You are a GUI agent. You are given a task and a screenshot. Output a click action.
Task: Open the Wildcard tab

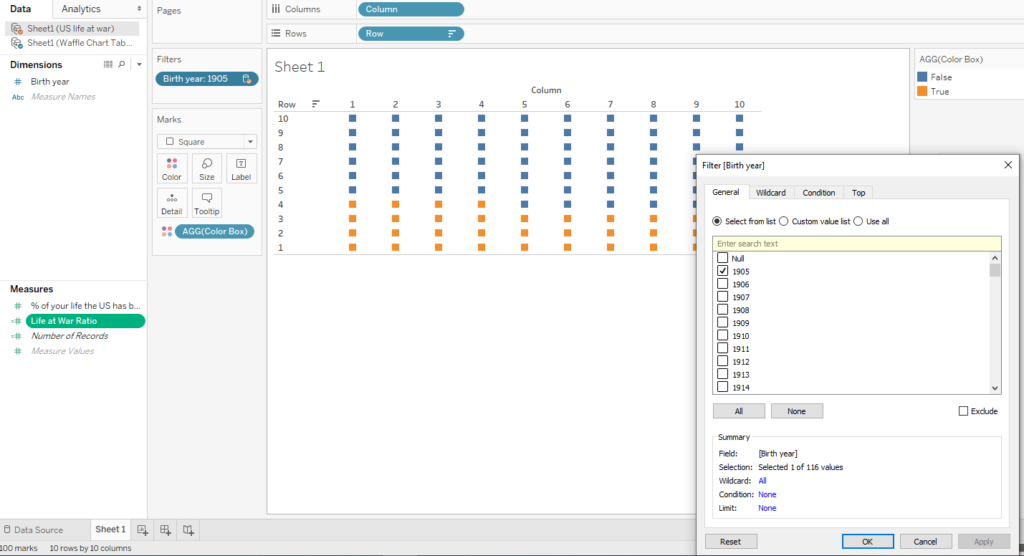[771, 193]
